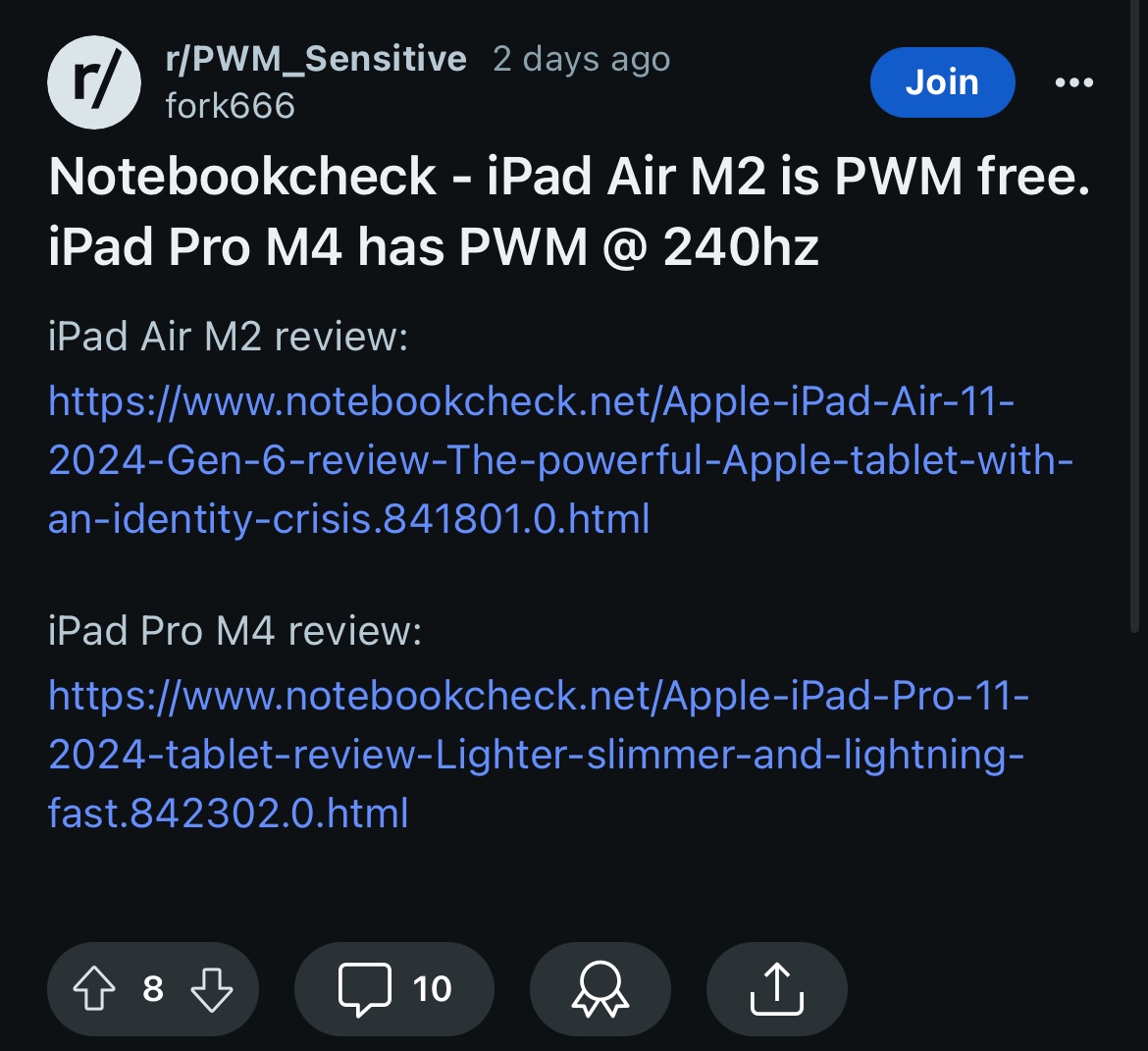Click the r/ subreddit avatar icon
1148x1051 pixels.
(94, 82)
